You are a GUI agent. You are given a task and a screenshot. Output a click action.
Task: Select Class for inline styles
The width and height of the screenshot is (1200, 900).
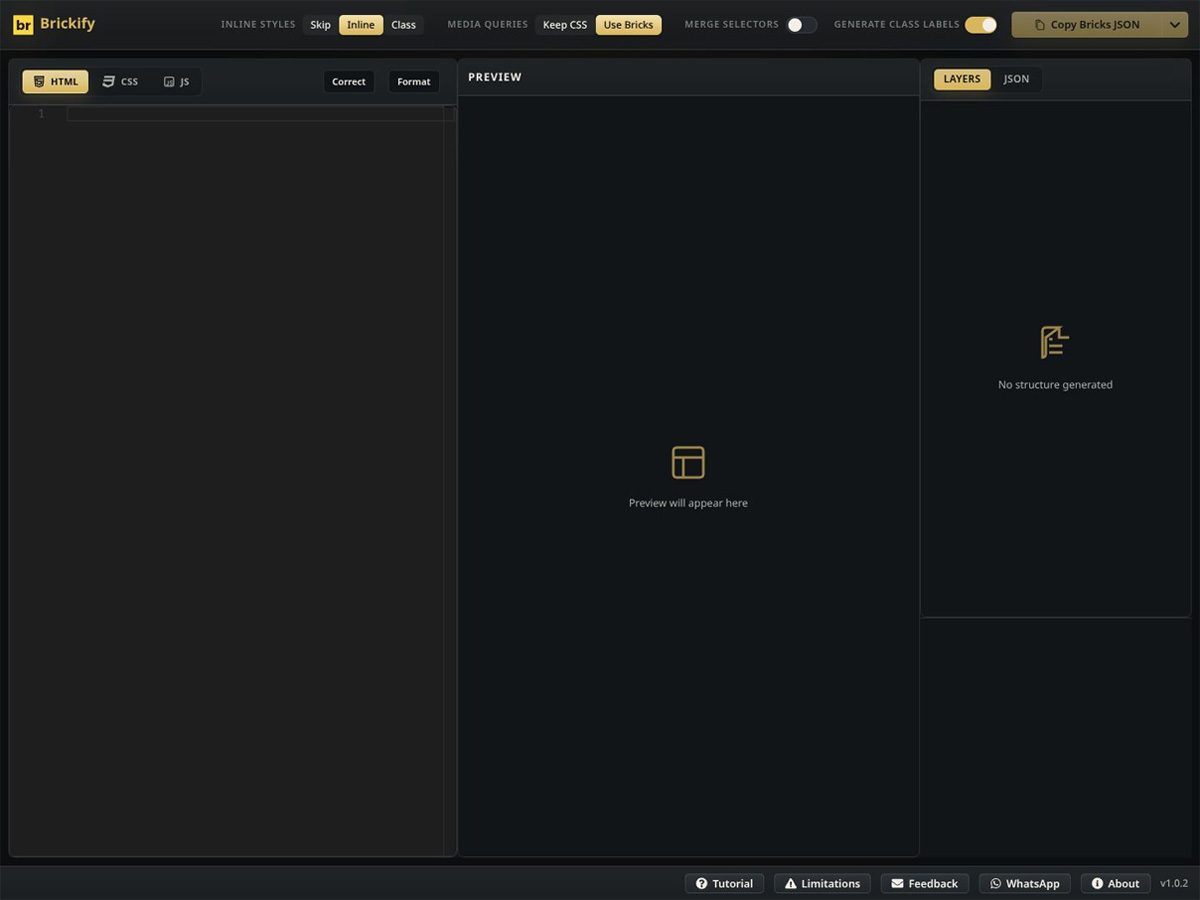click(x=404, y=25)
